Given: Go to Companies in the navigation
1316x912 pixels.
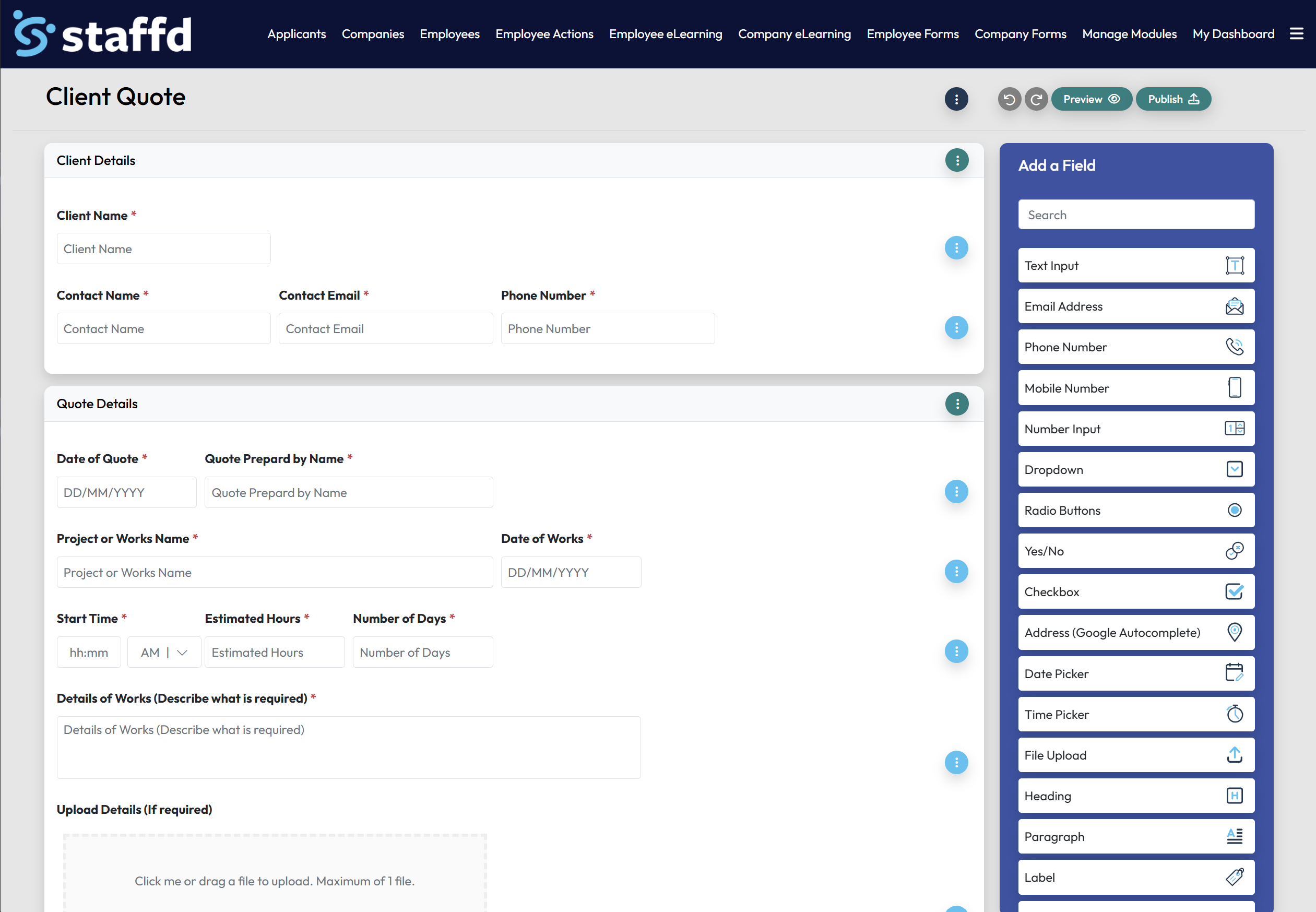Looking at the screenshot, I should (x=373, y=34).
